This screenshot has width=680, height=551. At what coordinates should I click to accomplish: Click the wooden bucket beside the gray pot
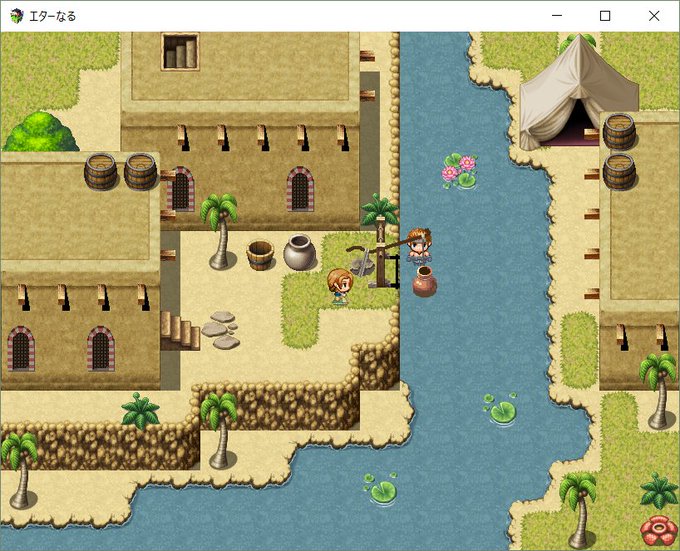pos(260,255)
